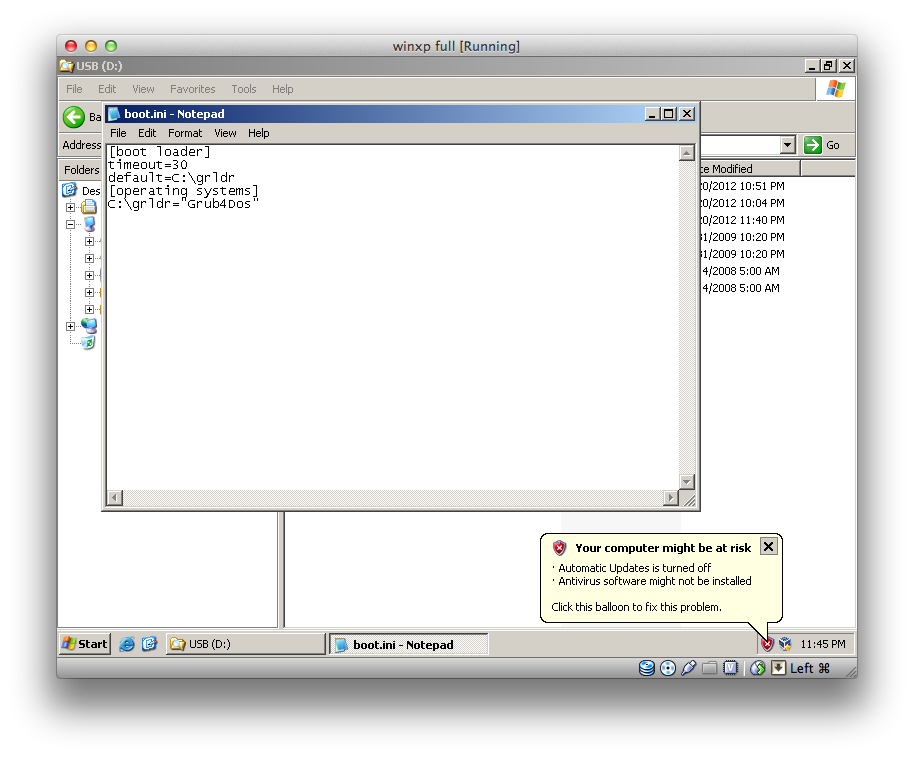This screenshot has width=914, height=757.
Task: Click the VirtualBox Guest Additions tray icon
Action: pyautogui.click(x=785, y=644)
